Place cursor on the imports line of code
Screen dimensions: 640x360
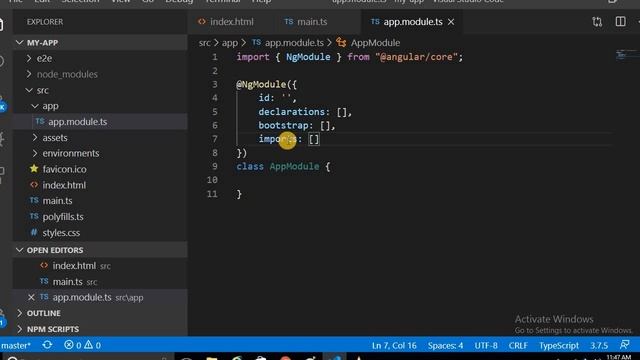pyautogui.click(x=289, y=139)
